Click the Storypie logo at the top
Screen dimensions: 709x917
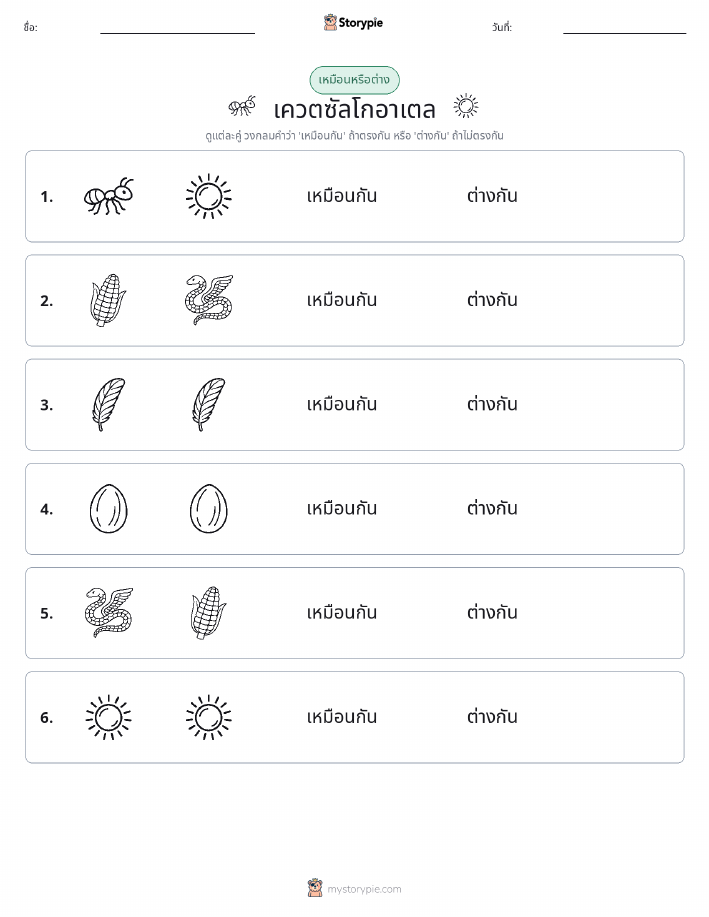[x=353, y=23]
